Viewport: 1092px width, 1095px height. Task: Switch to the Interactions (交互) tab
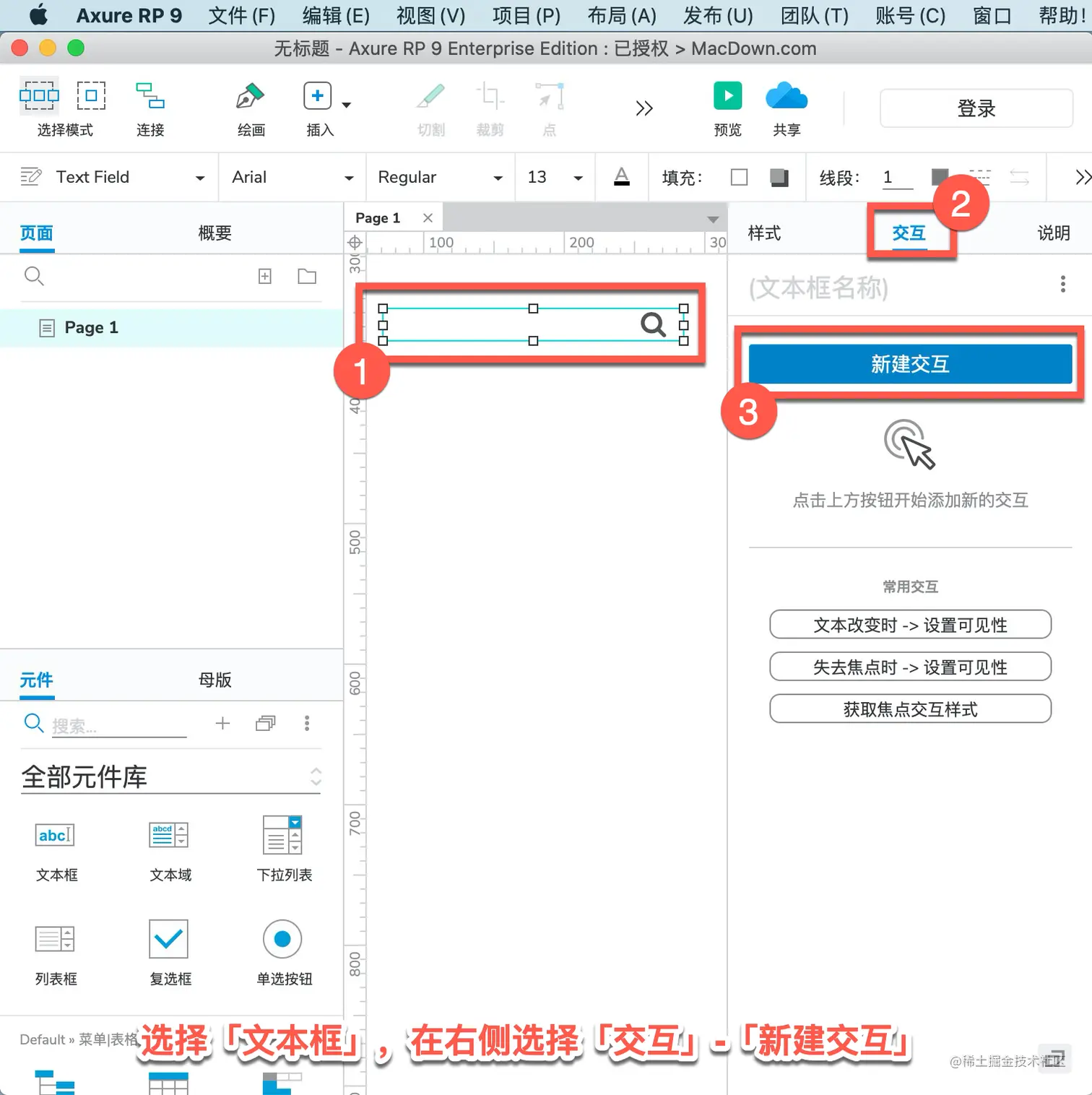pyautogui.click(x=909, y=233)
